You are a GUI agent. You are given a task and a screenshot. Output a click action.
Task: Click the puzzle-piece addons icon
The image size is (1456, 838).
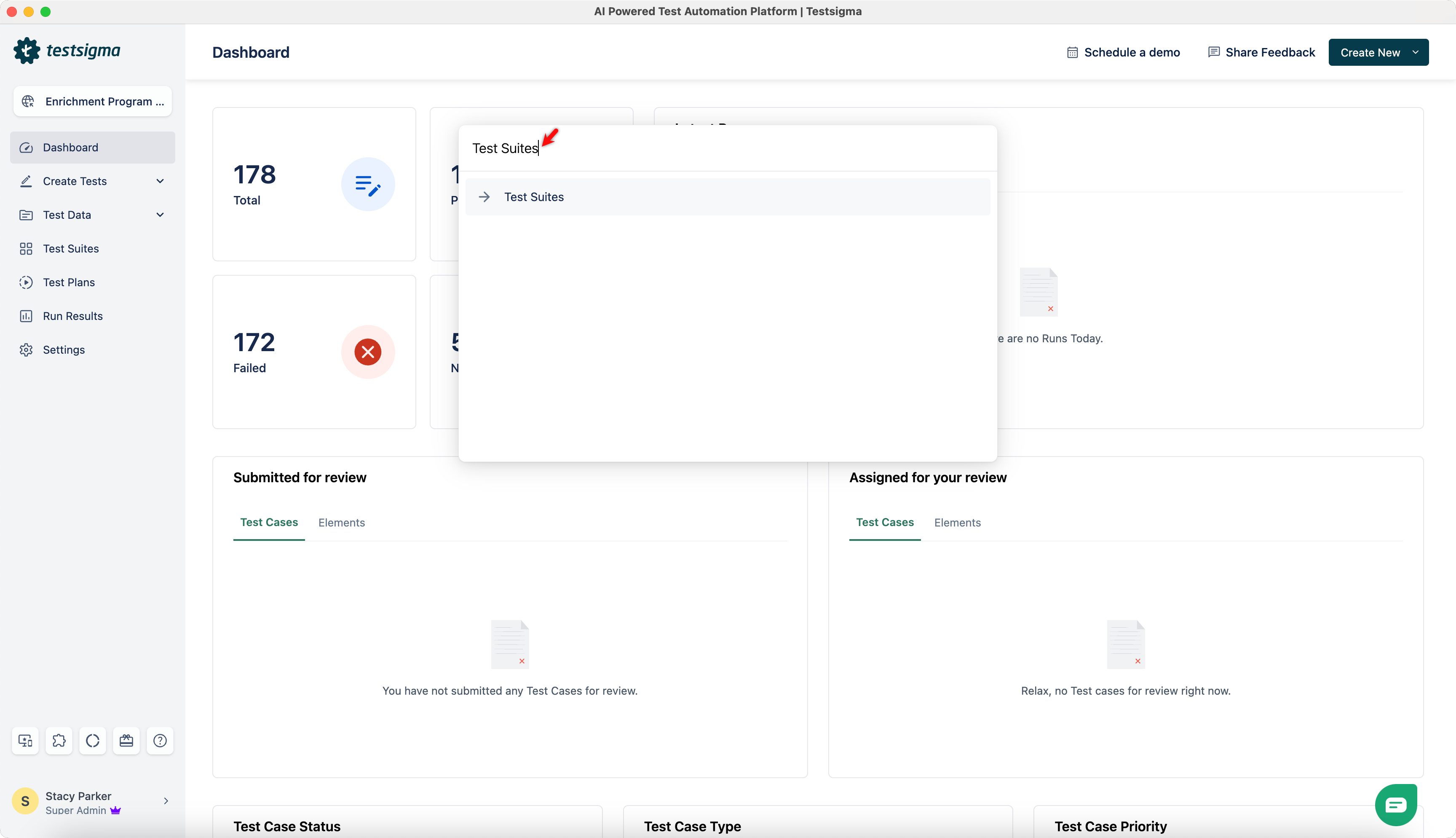point(59,740)
